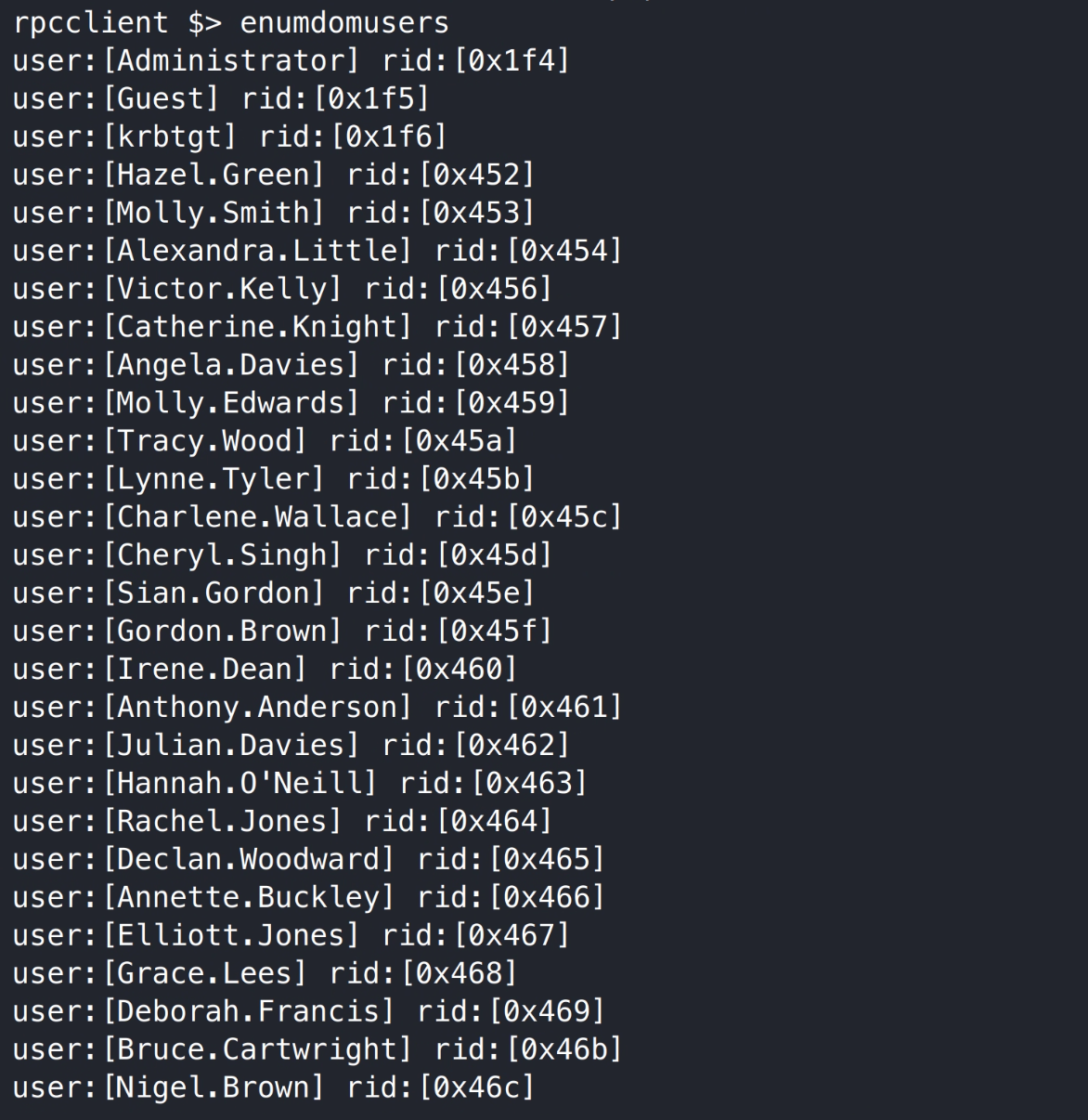Click the Victor.Kelly username
The image size is (1088, 1120).
(222, 289)
